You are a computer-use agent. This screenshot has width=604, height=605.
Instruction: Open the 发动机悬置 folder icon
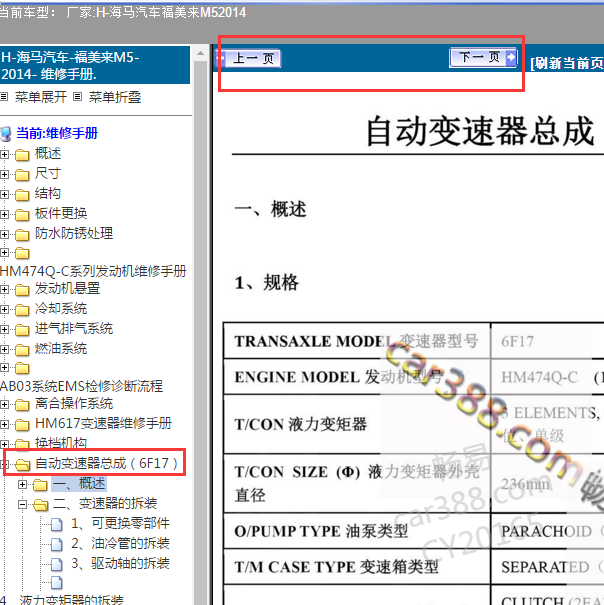[22, 290]
